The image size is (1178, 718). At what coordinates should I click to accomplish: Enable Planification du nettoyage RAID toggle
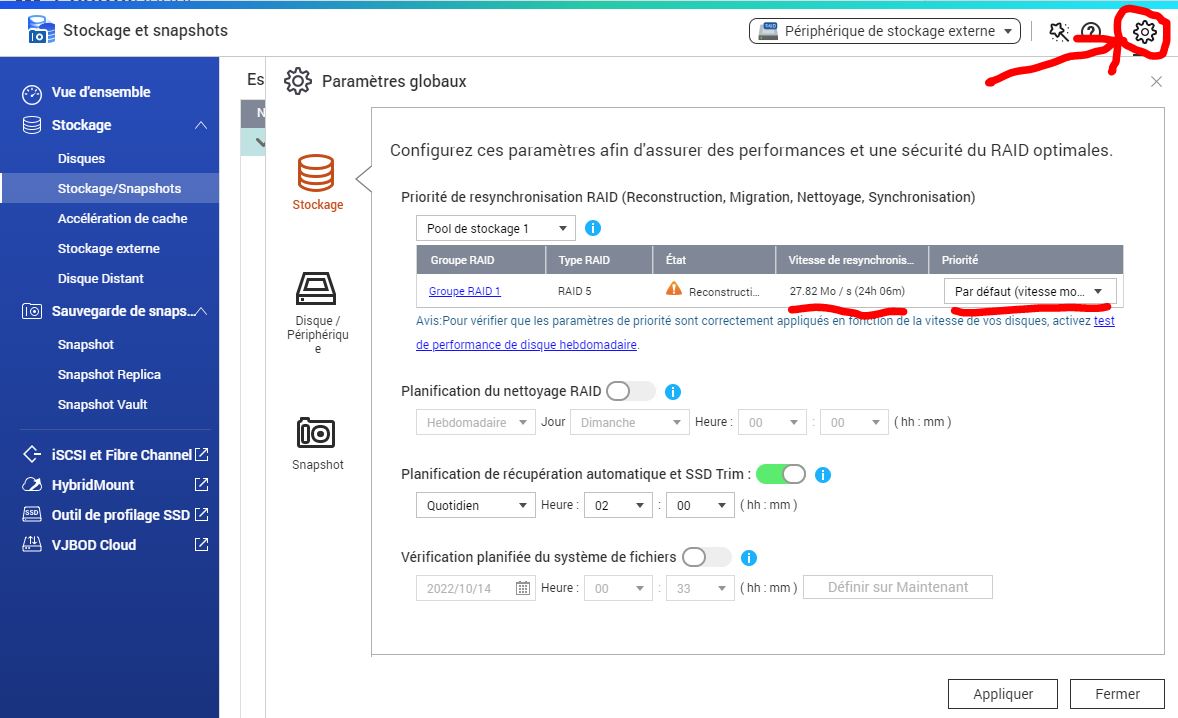630,391
